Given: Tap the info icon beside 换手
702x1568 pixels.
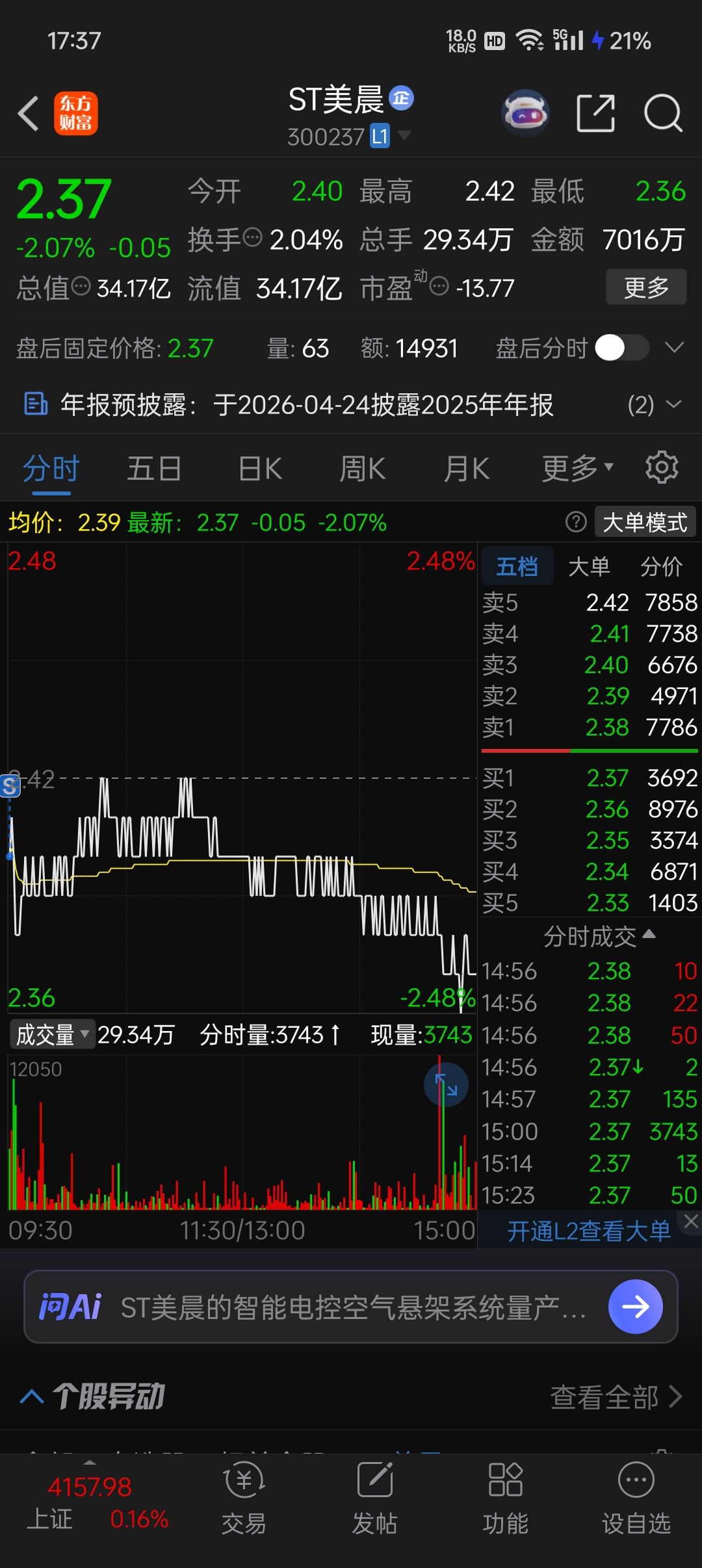Looking at the screenshot, I should pos(252,237).
